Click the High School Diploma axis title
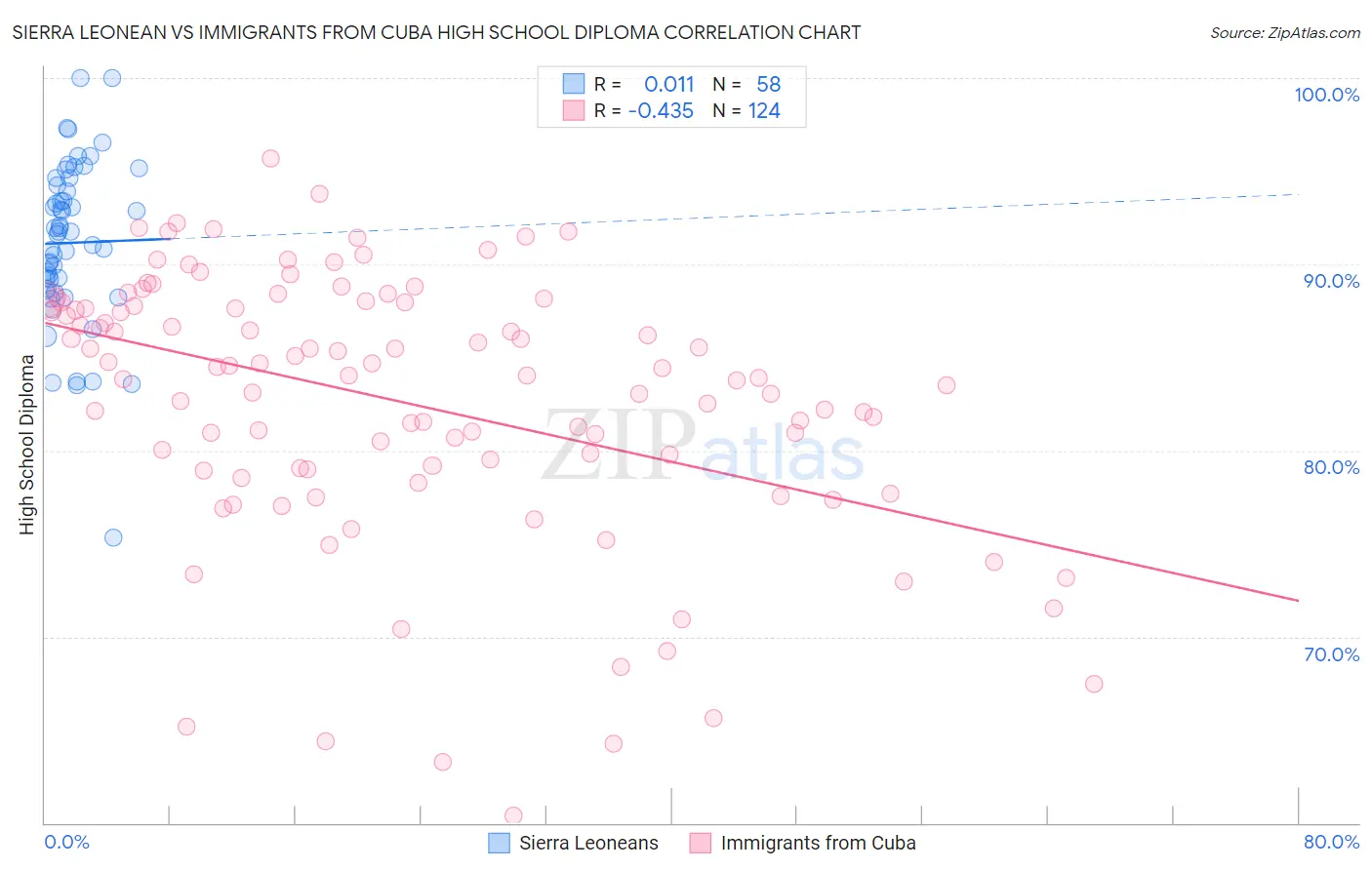The width and height of the screenshot is (1372, 870). [x=27, y=445]
